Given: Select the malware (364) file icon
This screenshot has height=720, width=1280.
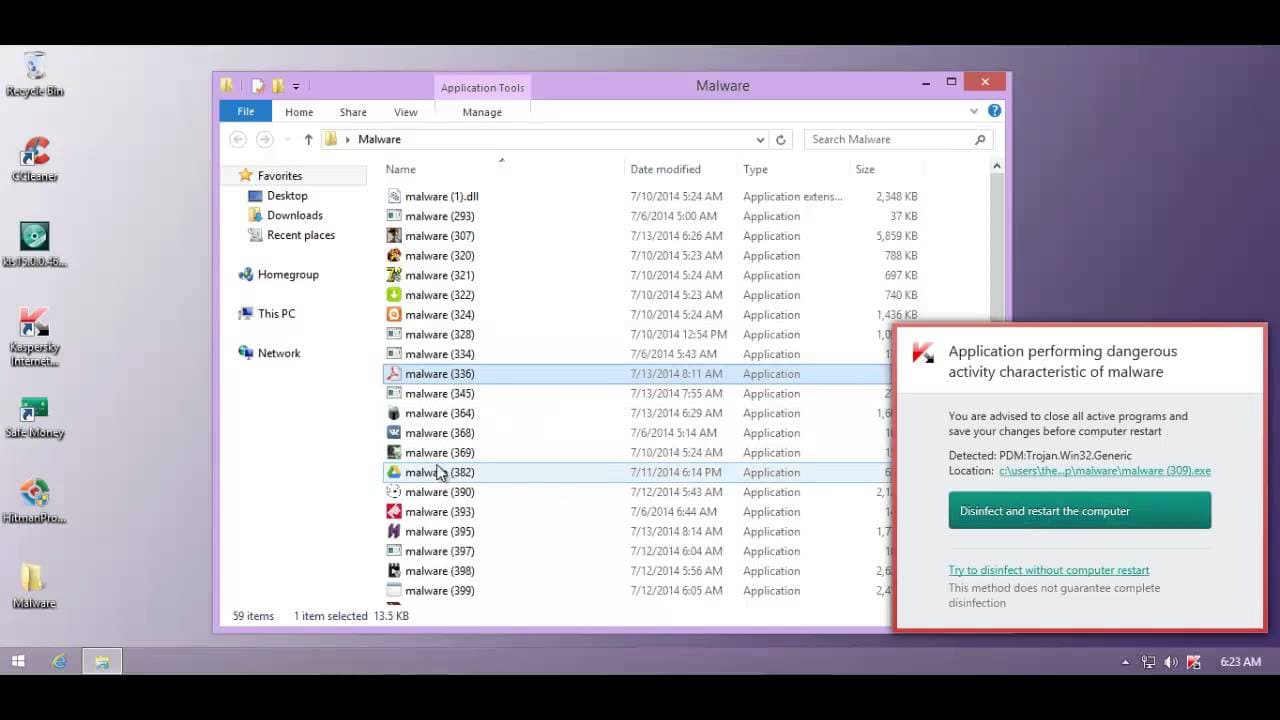Looking at the screenshot, I should coord(394,413).
